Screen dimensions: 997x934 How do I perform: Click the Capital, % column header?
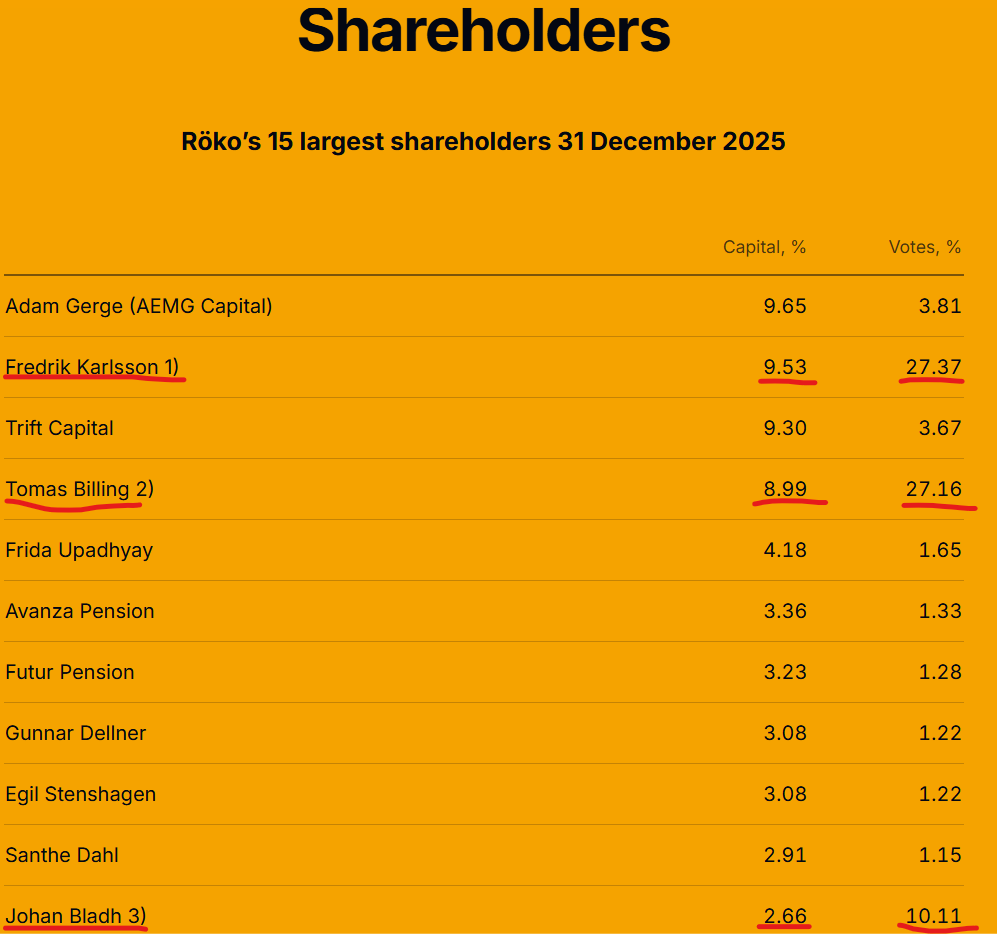pyautogui.click(x=764, y=247)
